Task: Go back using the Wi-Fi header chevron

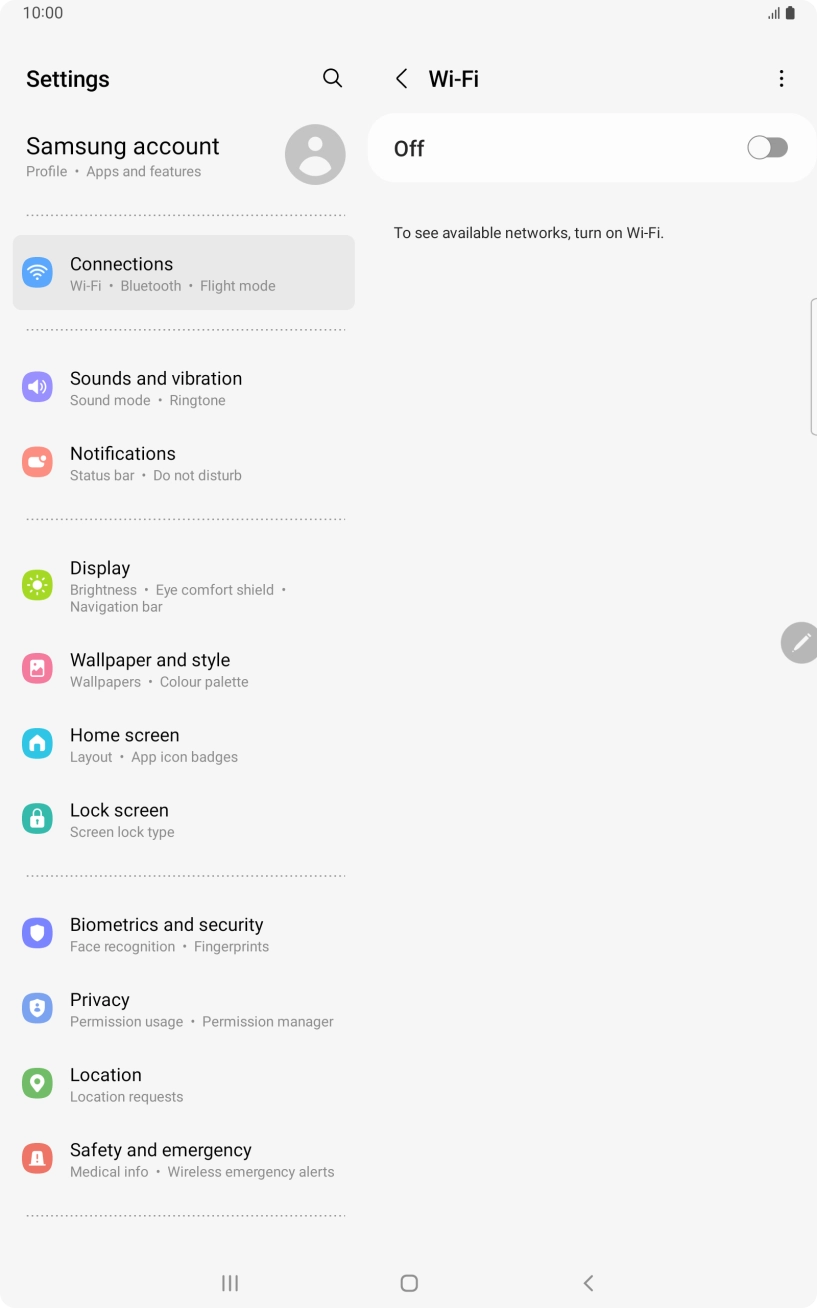Action: (401, 79)
